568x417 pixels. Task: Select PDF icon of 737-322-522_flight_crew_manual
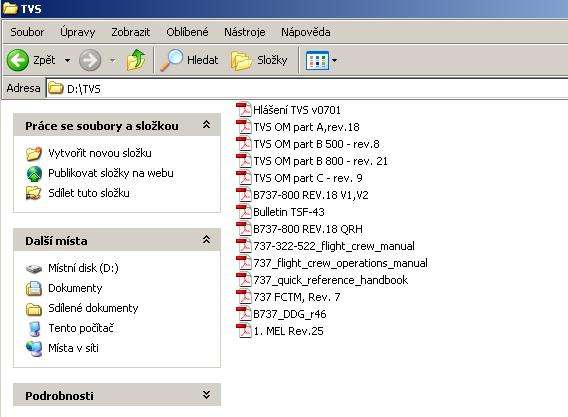coord(244,246)
